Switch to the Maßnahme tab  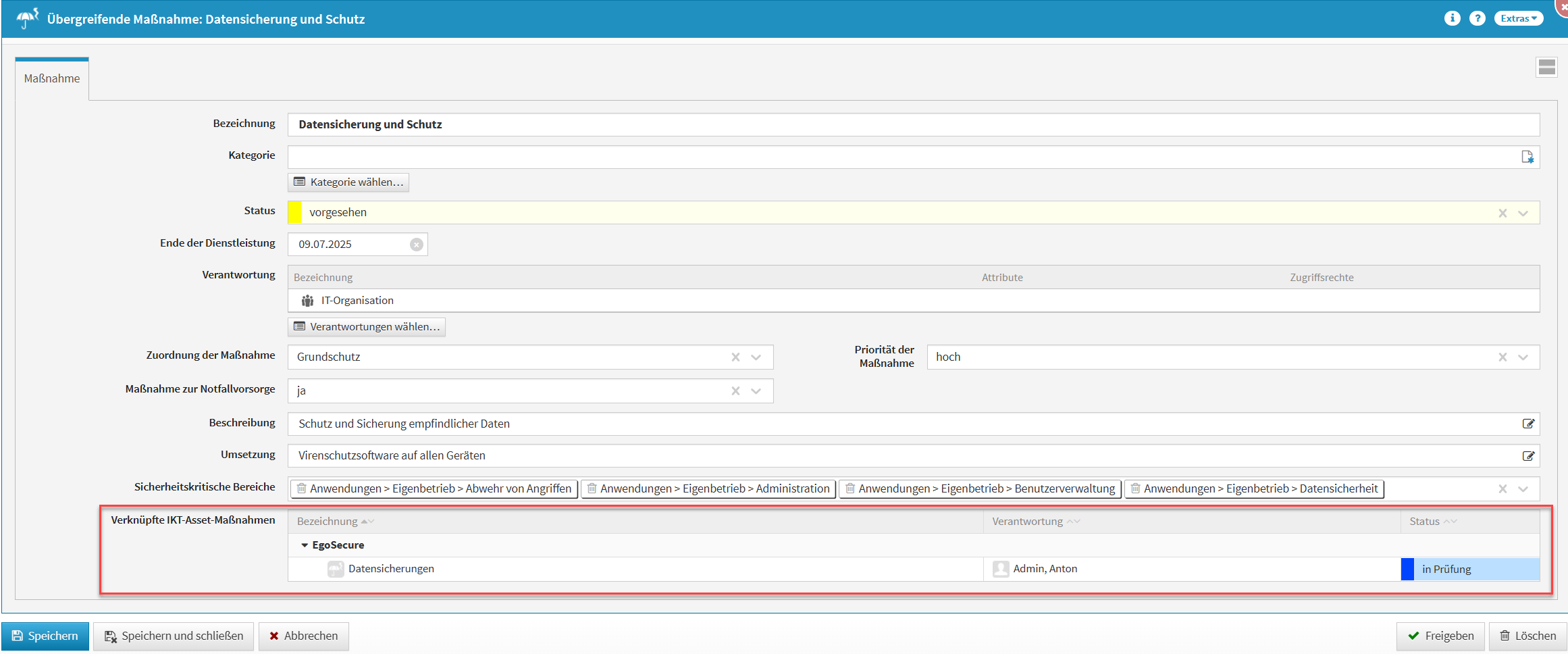coord(52,78)
